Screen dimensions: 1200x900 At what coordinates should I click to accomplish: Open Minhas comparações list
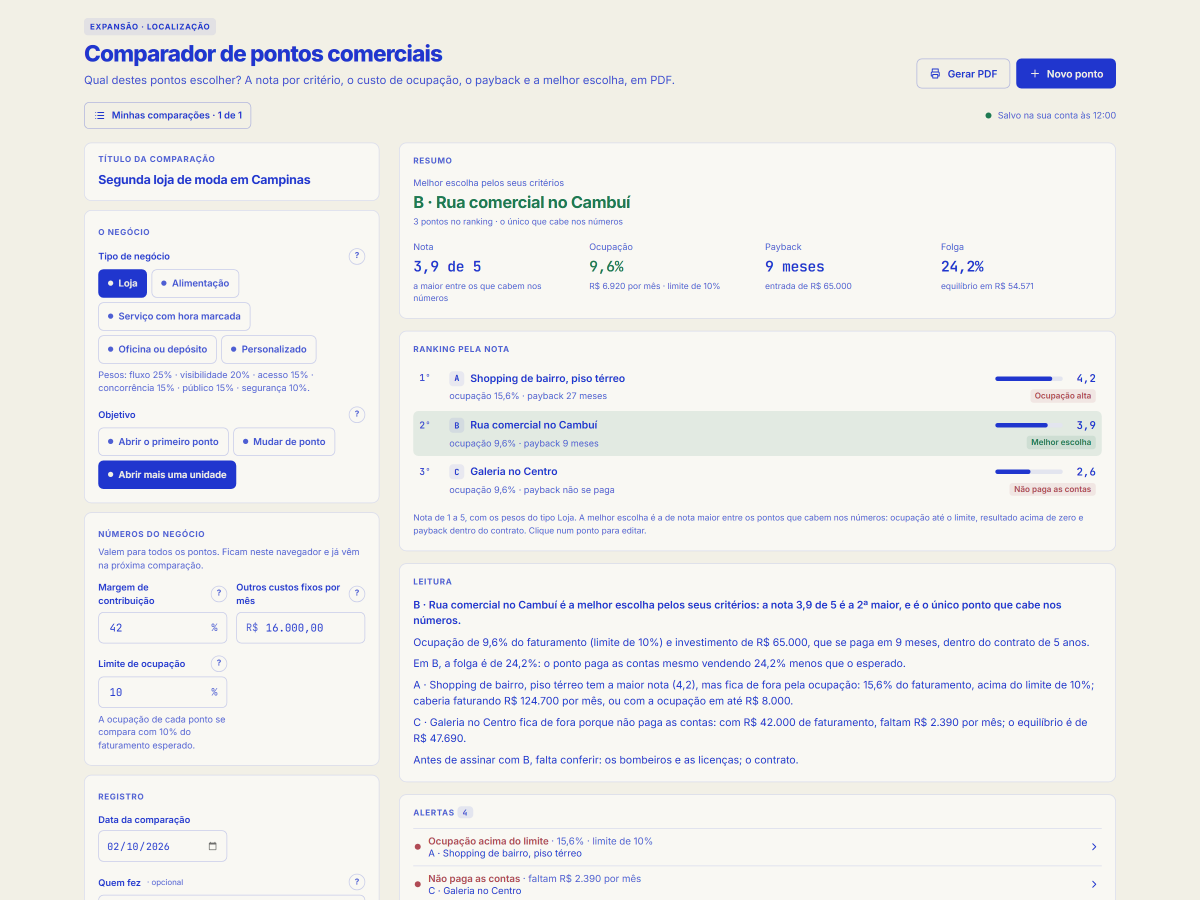168,115
